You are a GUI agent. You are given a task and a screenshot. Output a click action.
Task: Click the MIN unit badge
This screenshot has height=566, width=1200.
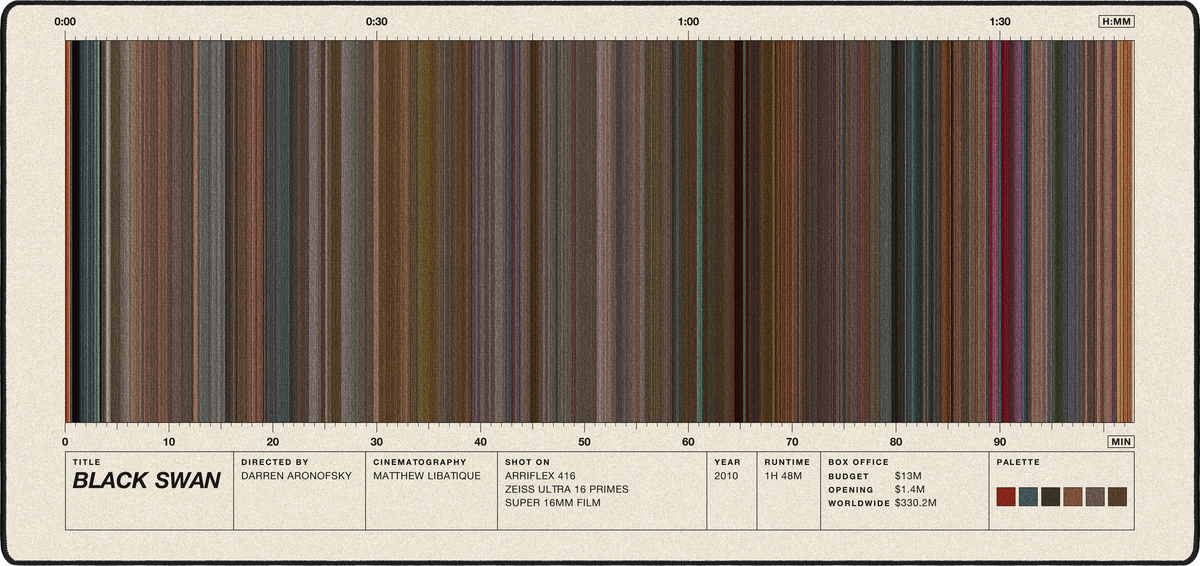[x=1121, y=441]
